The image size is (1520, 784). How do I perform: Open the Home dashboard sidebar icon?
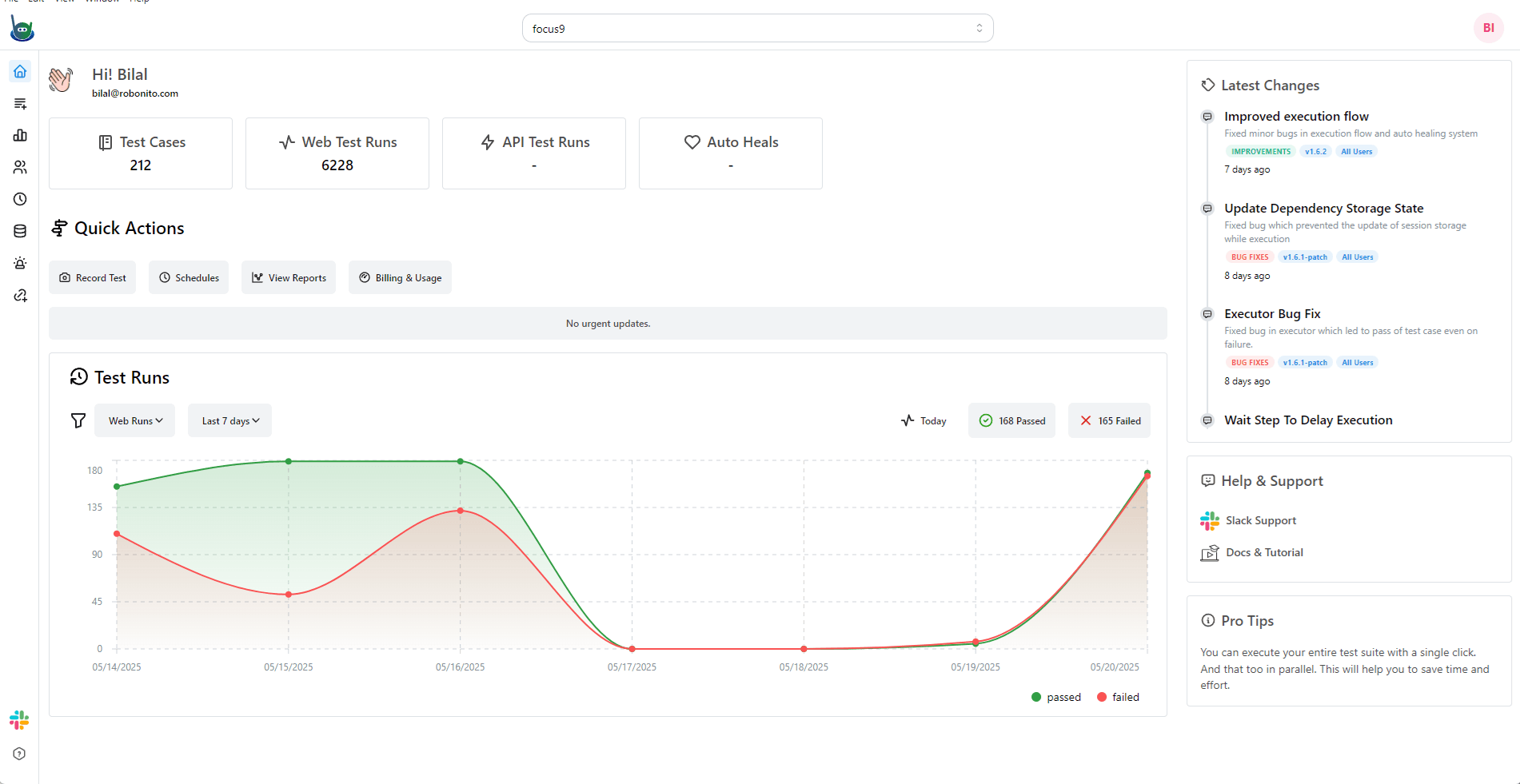click(20, 71)
